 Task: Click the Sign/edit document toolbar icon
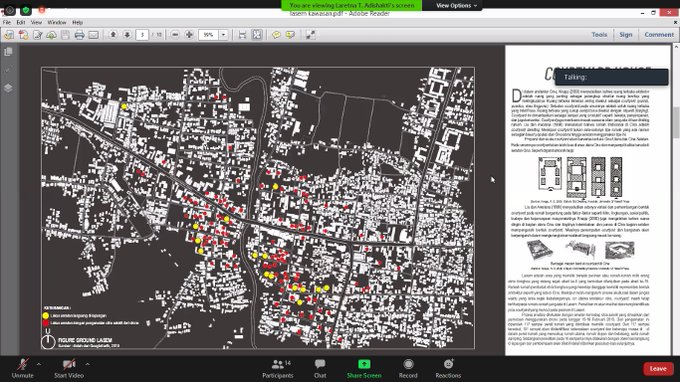click(x=38, y=35)
